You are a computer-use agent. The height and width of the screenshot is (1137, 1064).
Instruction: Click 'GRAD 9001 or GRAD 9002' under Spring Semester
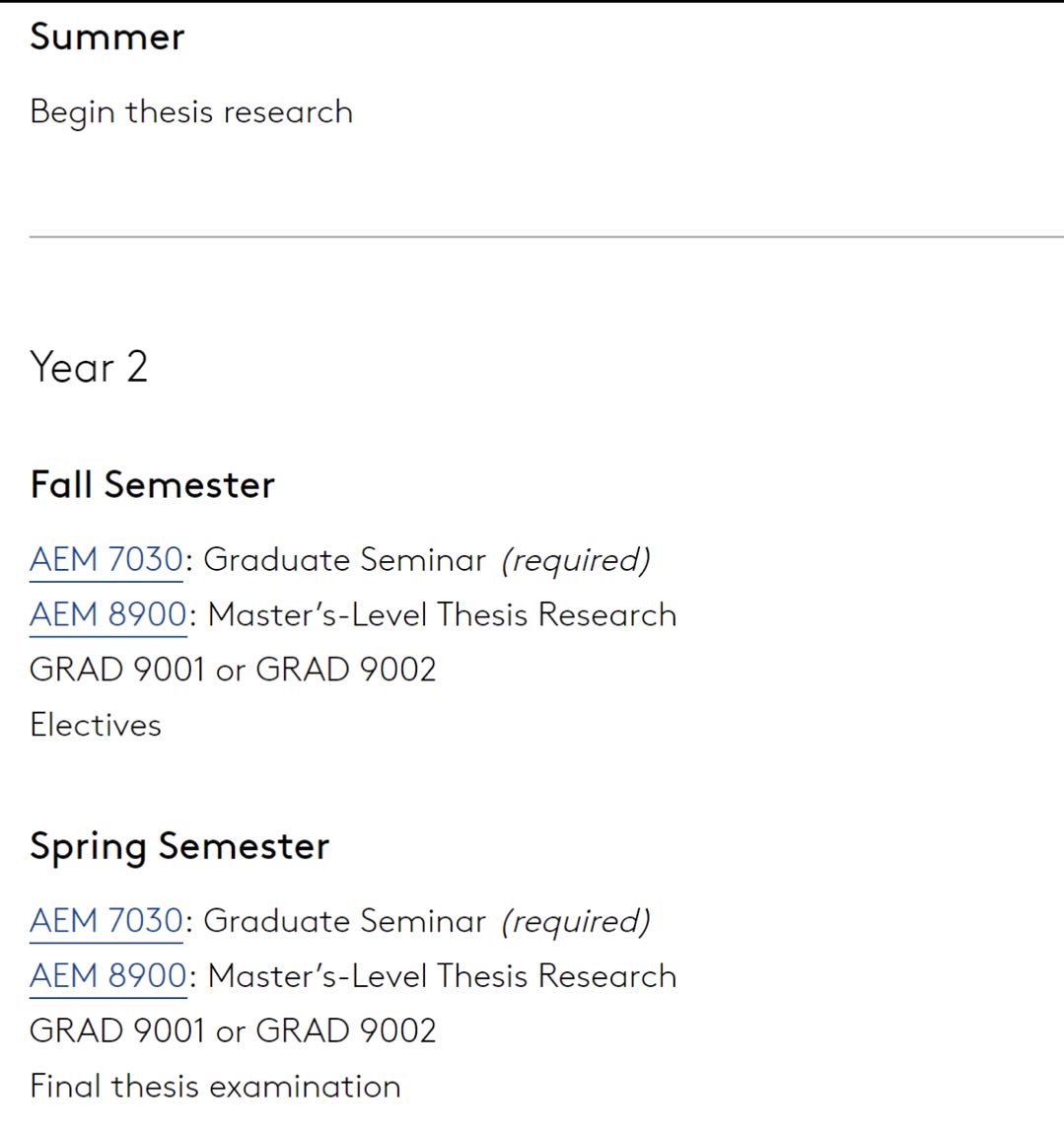(233, 1031)
